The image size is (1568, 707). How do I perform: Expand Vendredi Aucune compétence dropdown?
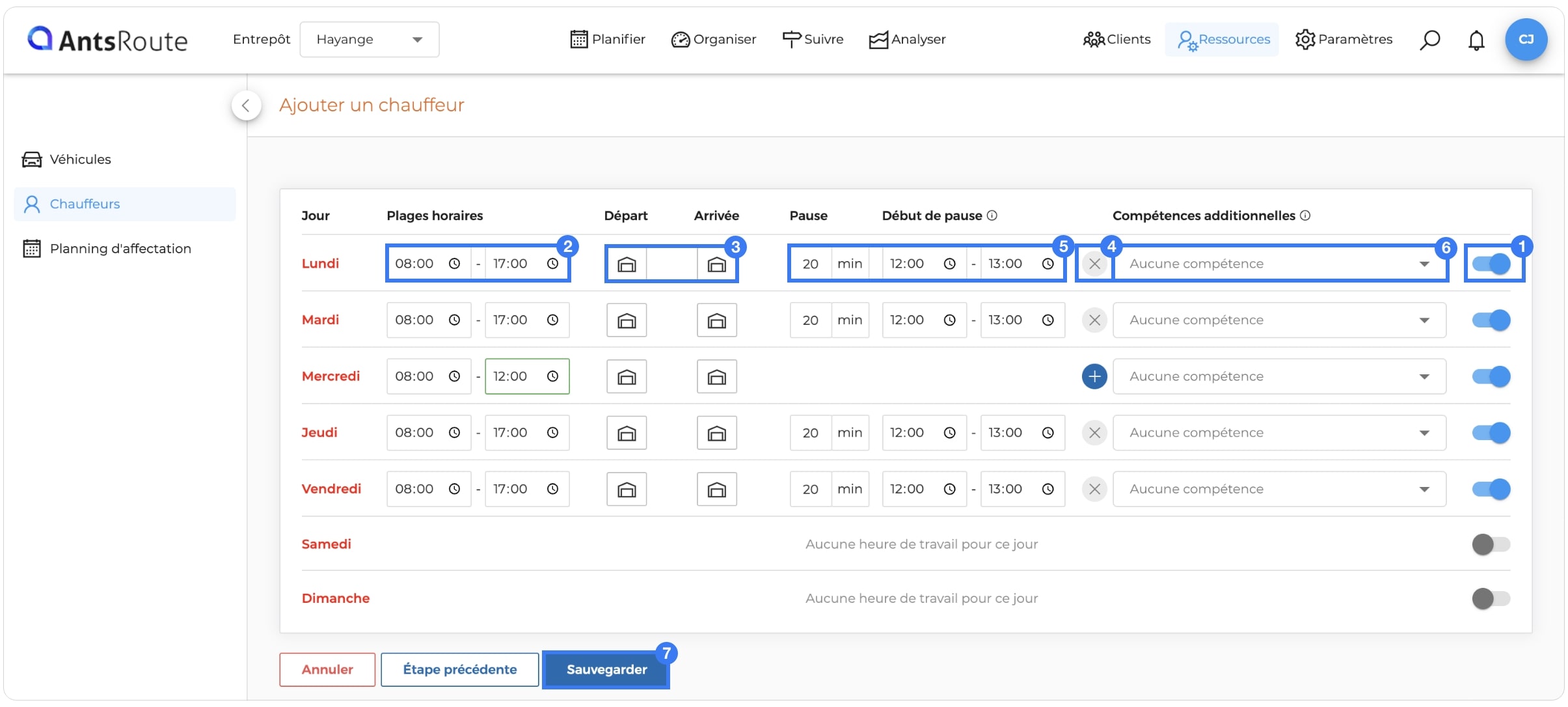click(1279, 489)
